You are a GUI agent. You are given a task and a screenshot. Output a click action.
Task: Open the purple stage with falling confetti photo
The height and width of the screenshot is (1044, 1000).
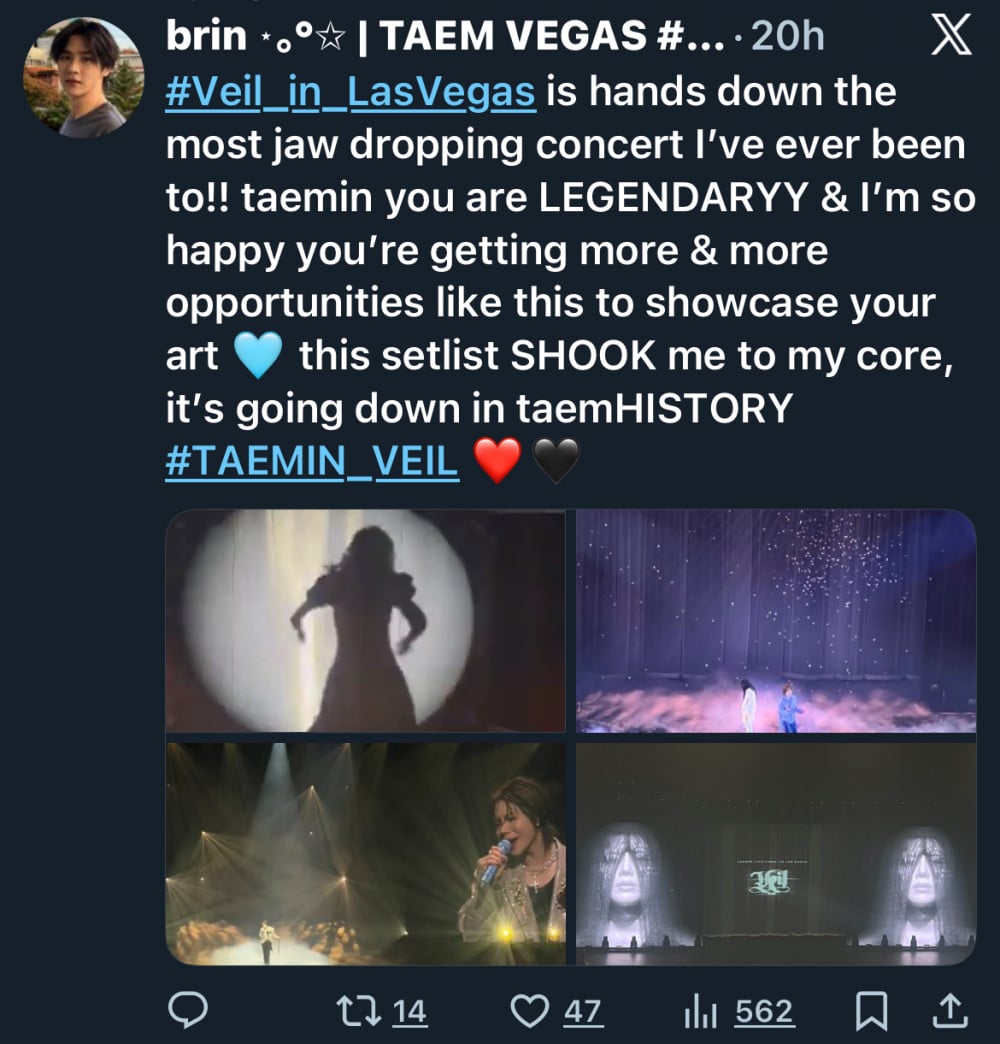coord(776,621)
